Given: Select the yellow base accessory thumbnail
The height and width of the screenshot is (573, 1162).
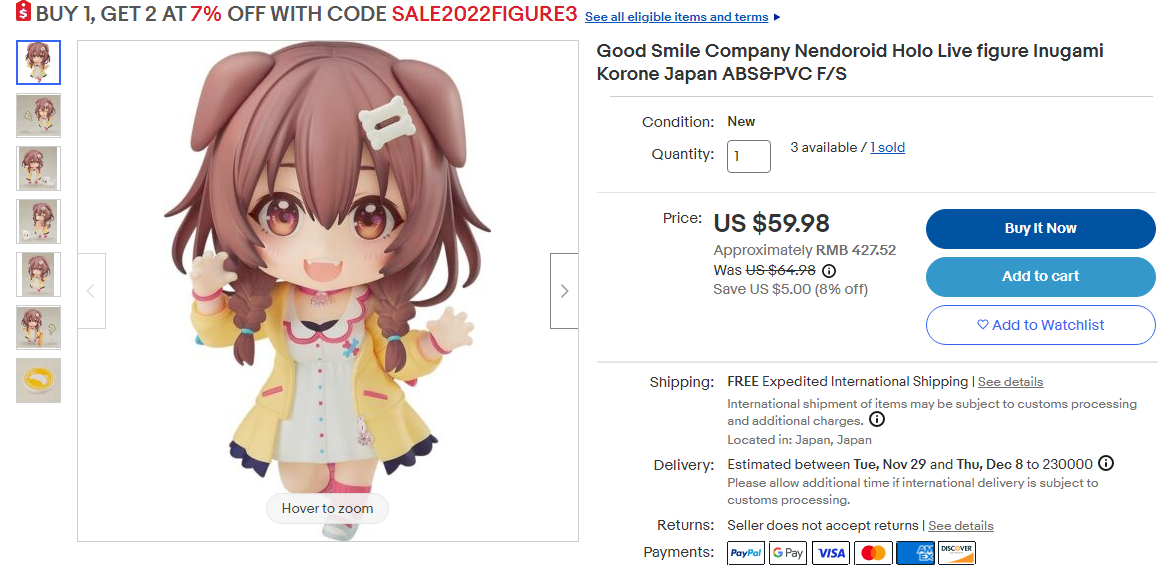Looking at the screenshot, I should pyautogui.click(x=38, y=380).
